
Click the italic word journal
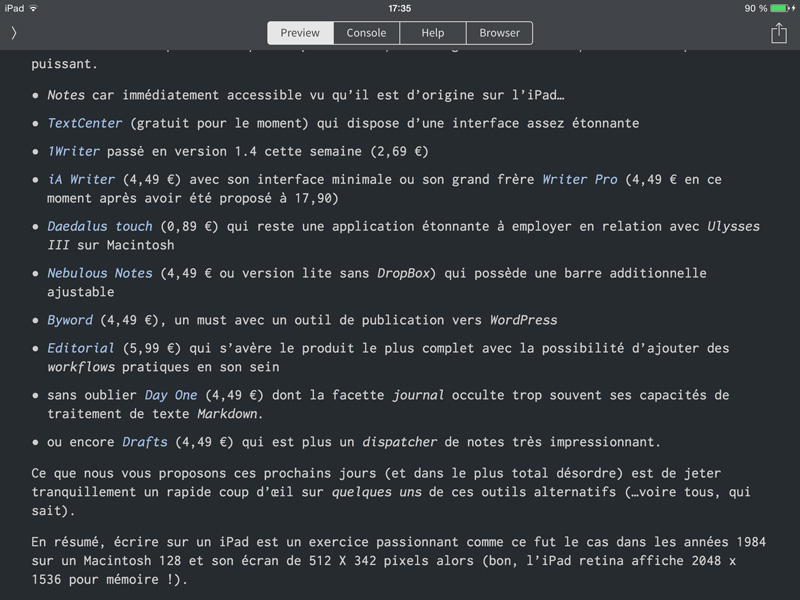[418, 395]
